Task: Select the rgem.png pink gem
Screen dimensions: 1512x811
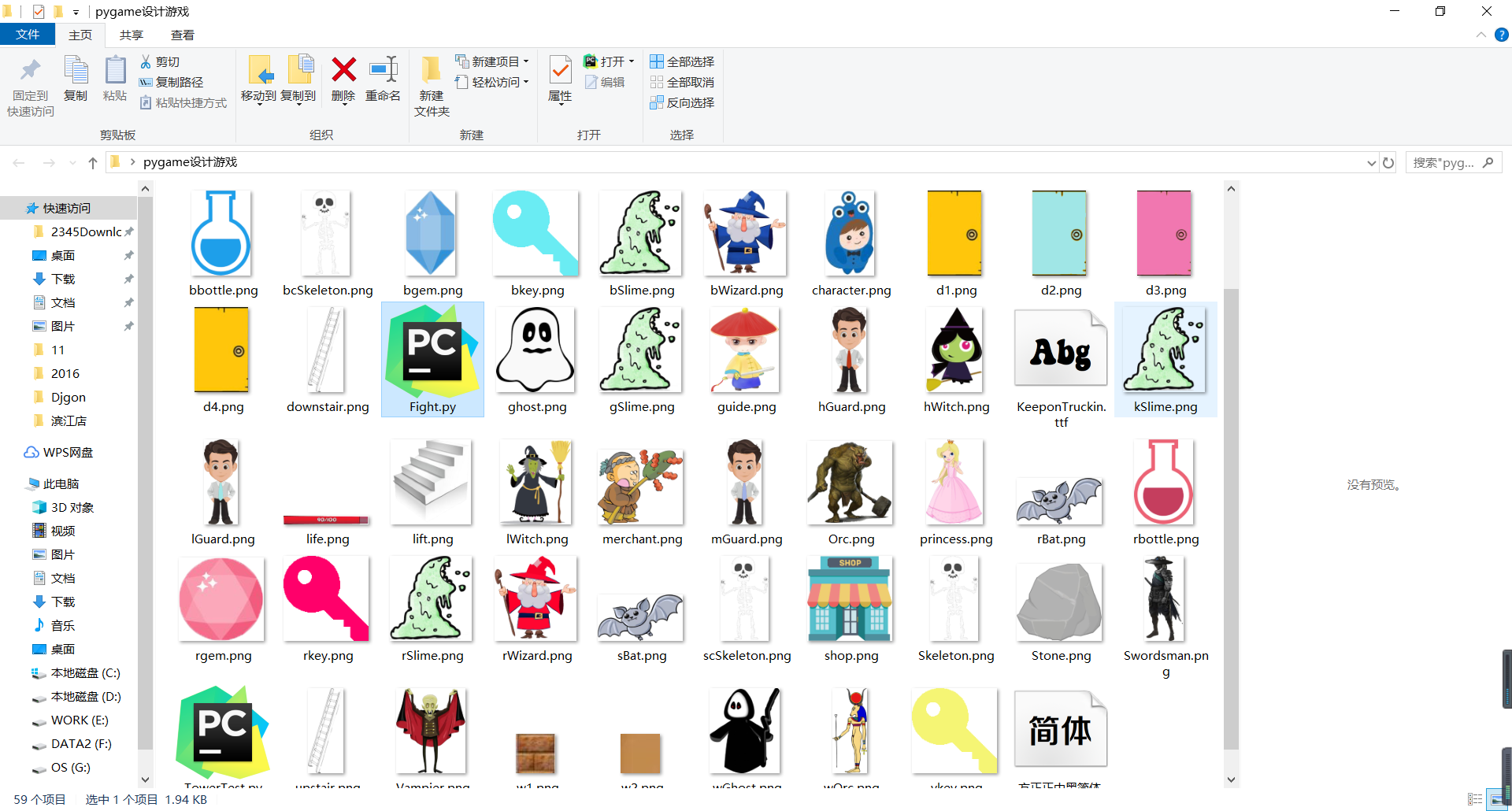Action: tap(223, 609)
